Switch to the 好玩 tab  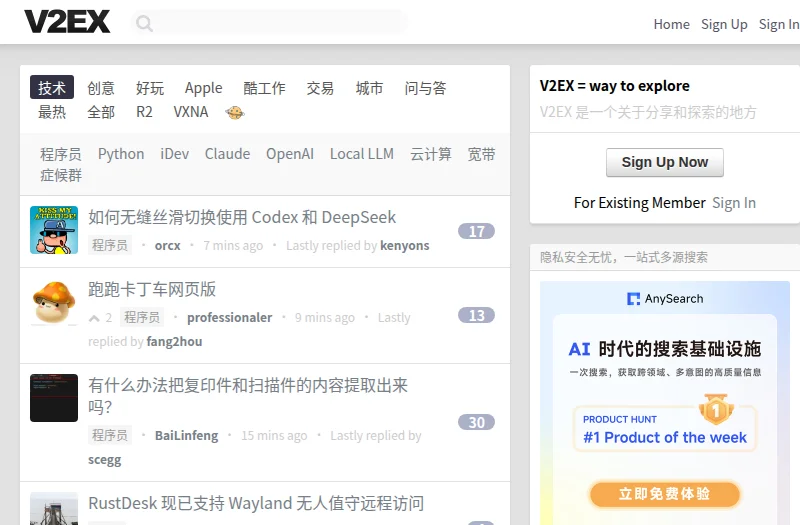pos(149,88)
